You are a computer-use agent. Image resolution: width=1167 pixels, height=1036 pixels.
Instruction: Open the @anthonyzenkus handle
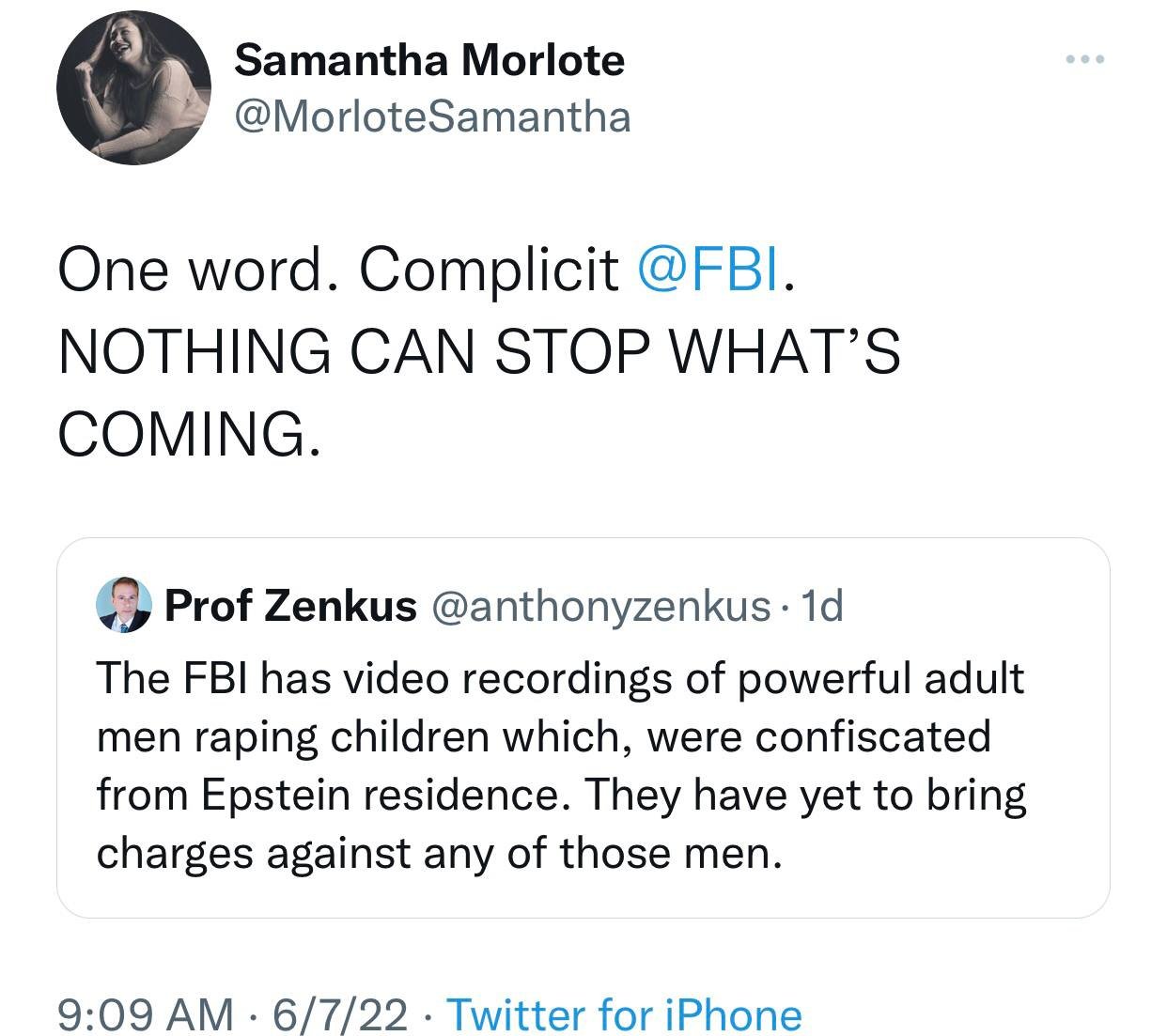(x=599, y=606)
